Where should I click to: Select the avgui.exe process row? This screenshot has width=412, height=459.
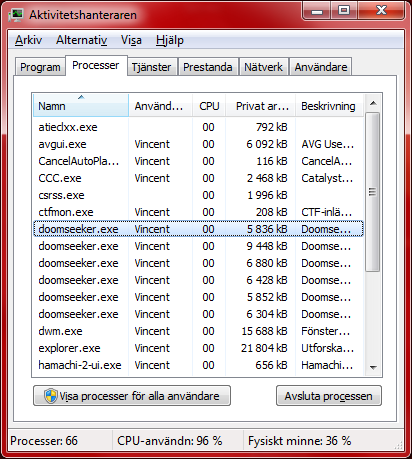coord(198,144)
